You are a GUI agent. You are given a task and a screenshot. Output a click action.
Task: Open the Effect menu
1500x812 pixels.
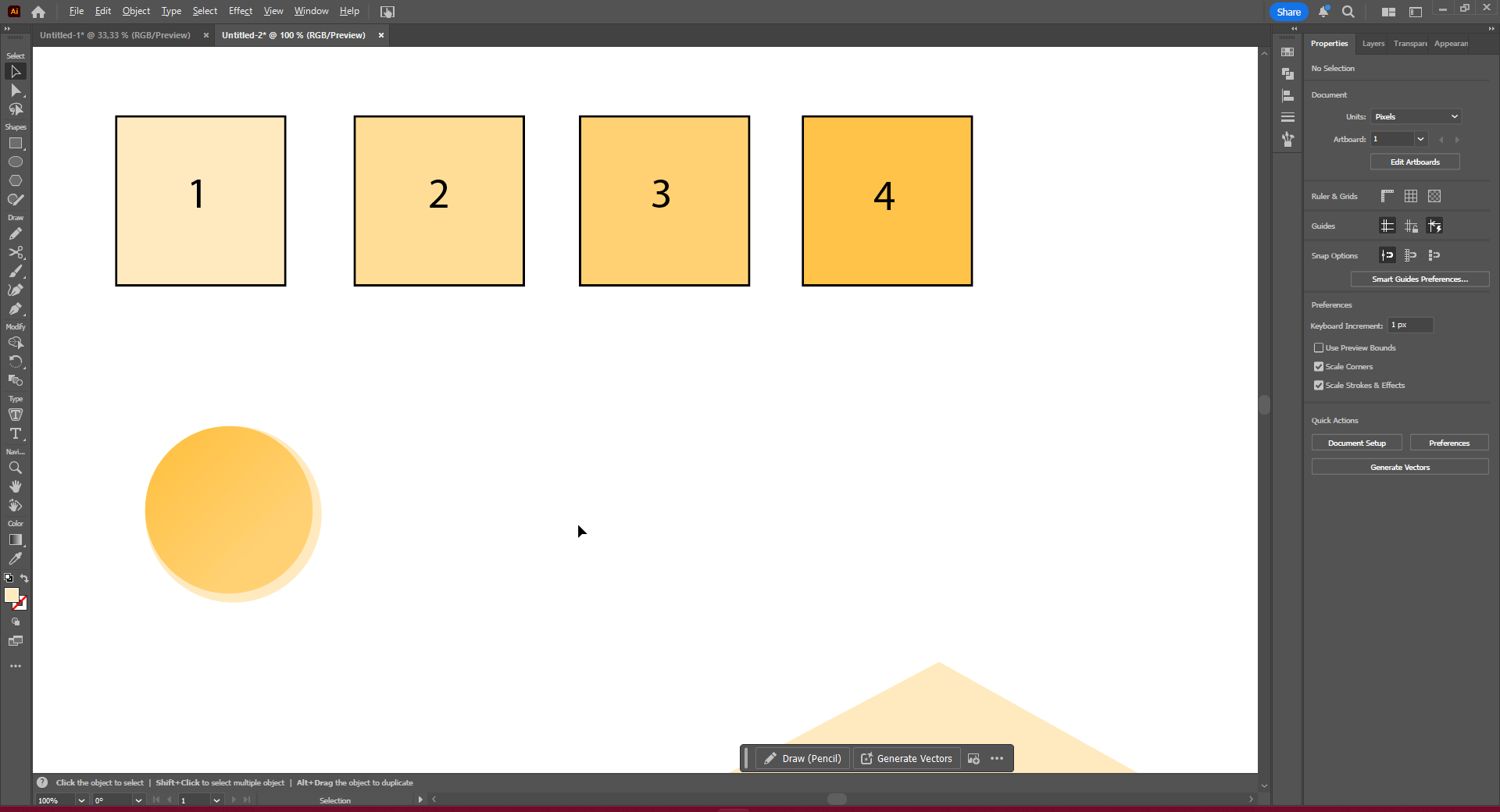pyautogui.click(x=240, y=11)
